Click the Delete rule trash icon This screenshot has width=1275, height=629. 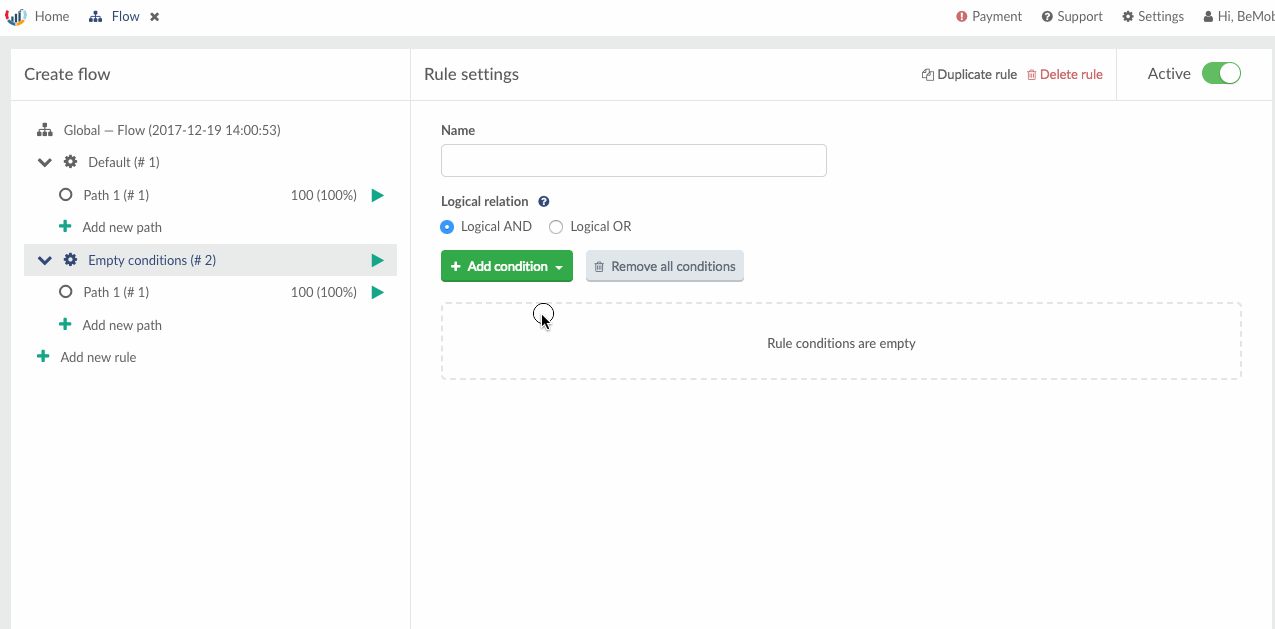pos(1032,74)
